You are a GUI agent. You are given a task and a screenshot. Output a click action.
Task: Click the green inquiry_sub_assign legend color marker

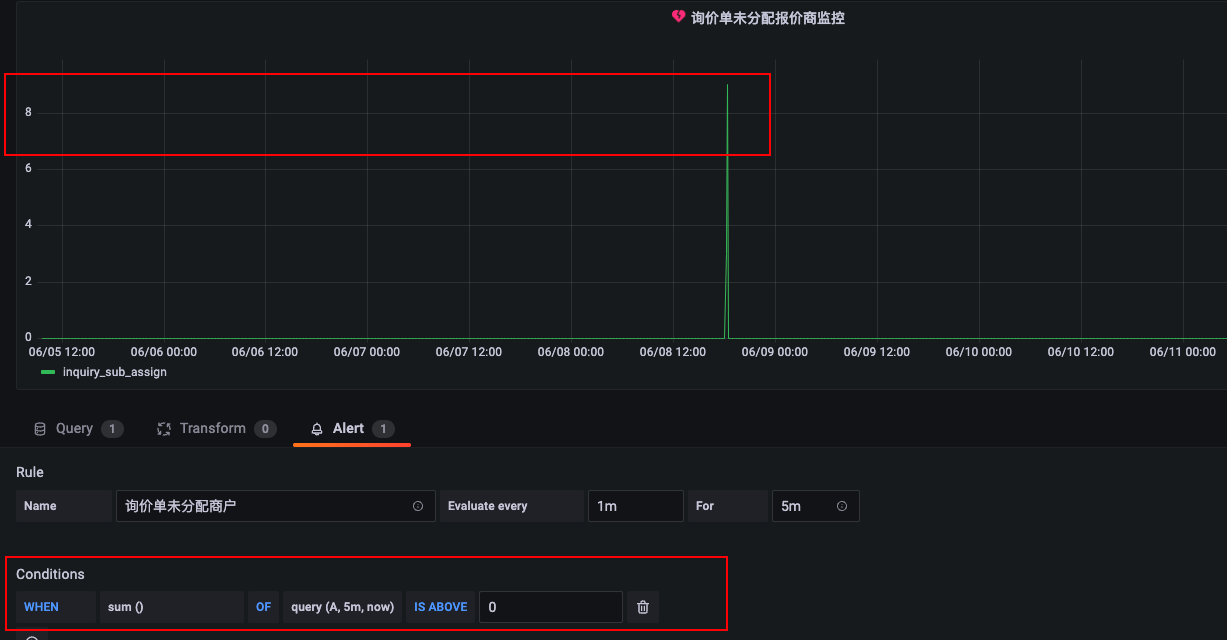(48, 372)
